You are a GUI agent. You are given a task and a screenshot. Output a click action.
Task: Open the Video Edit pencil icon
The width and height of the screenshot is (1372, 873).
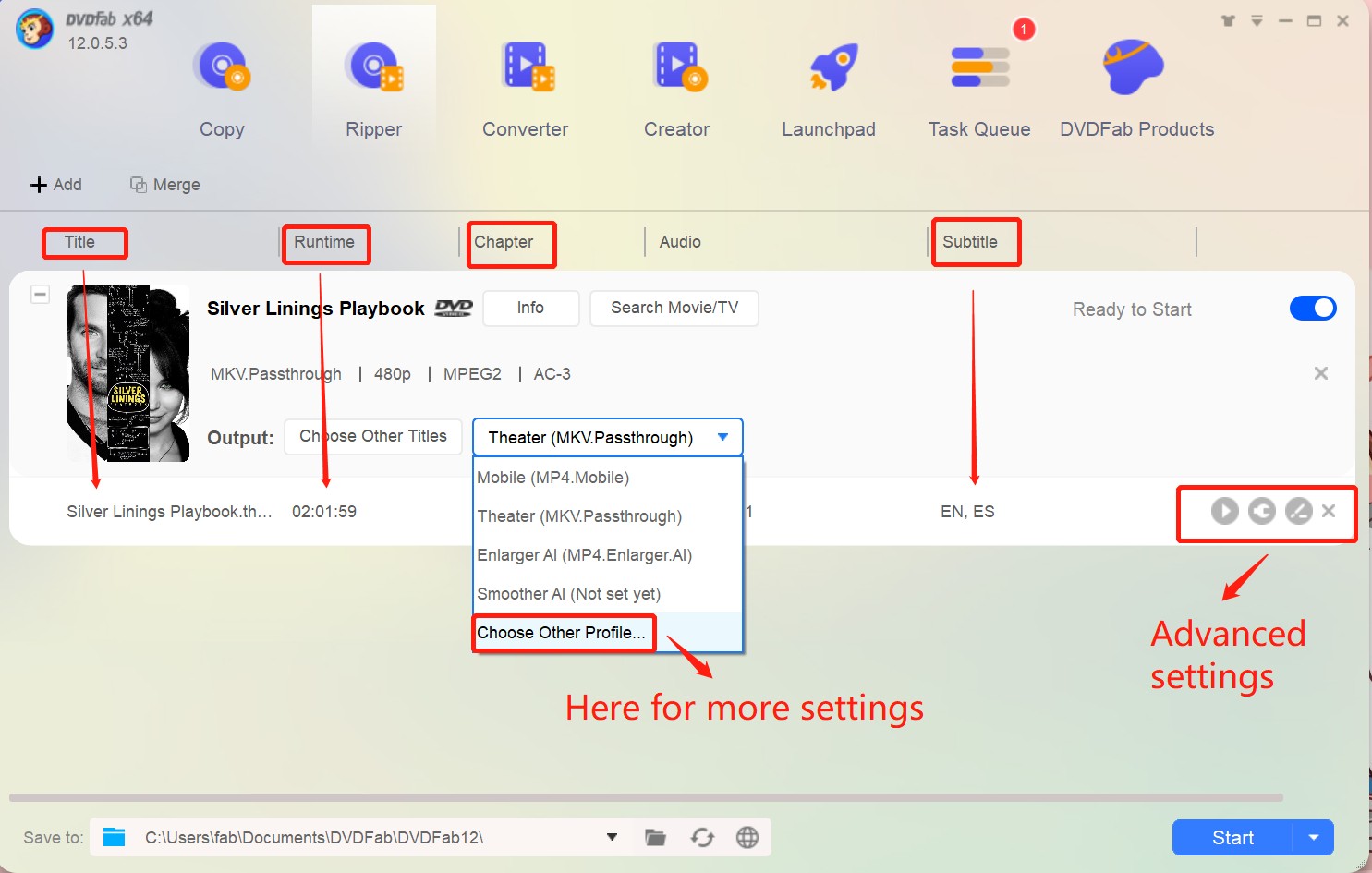[1299, 511]
